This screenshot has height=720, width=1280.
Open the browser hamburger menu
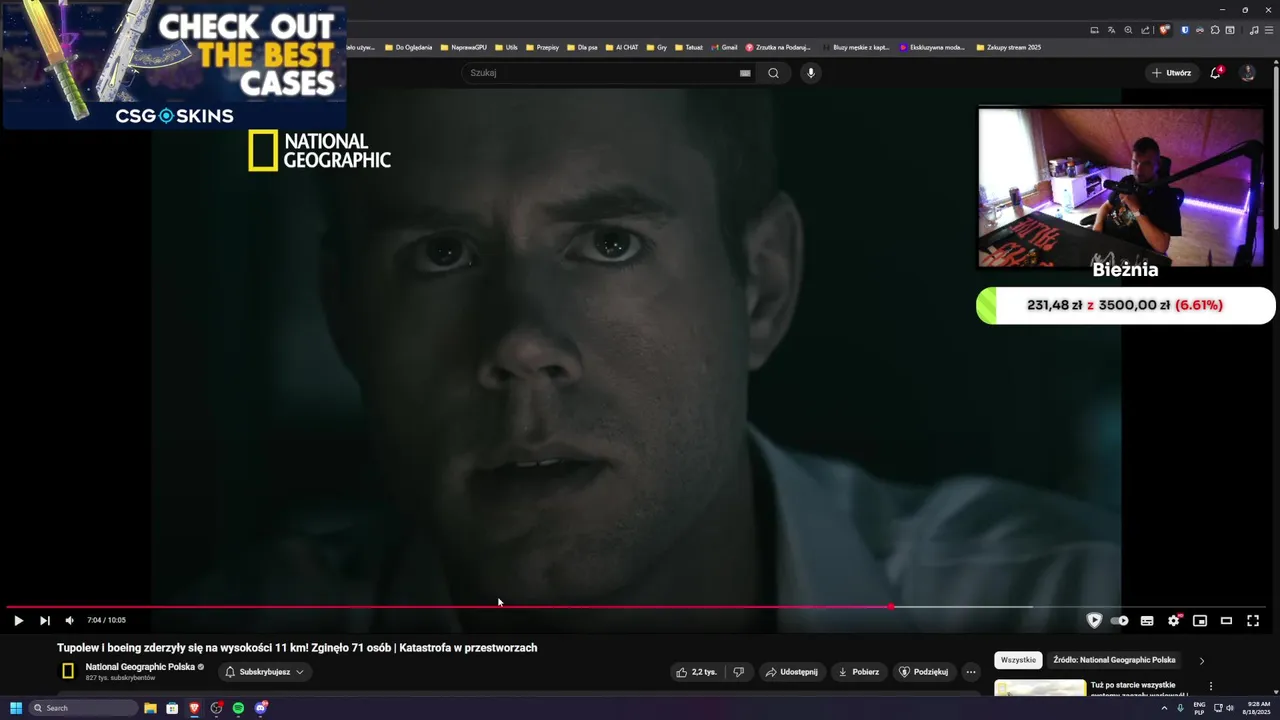pyautogui.click(x=1269, y=30)
